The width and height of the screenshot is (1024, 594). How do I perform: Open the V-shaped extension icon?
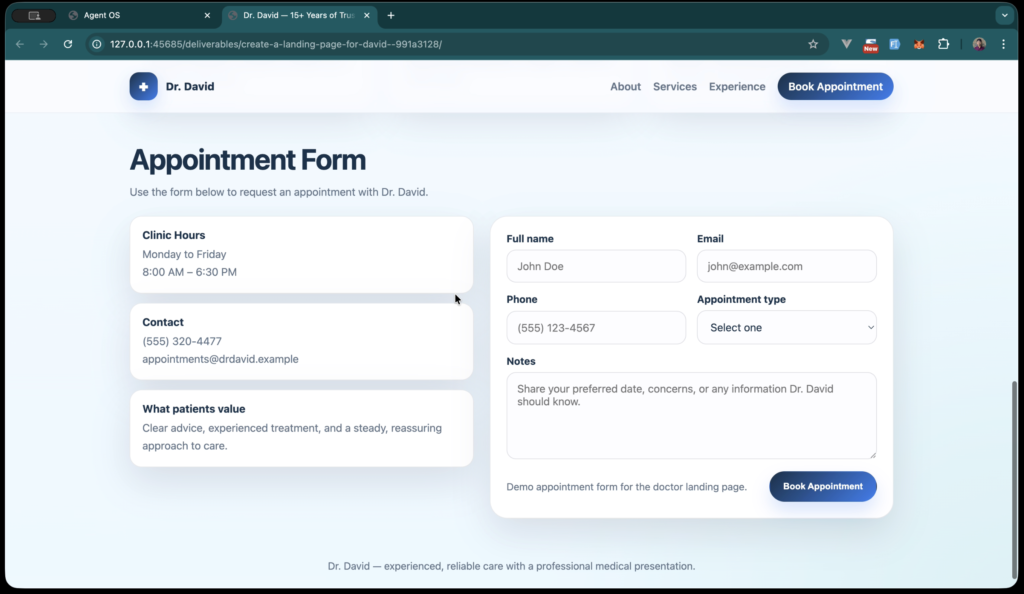click(x=846, y=44)
